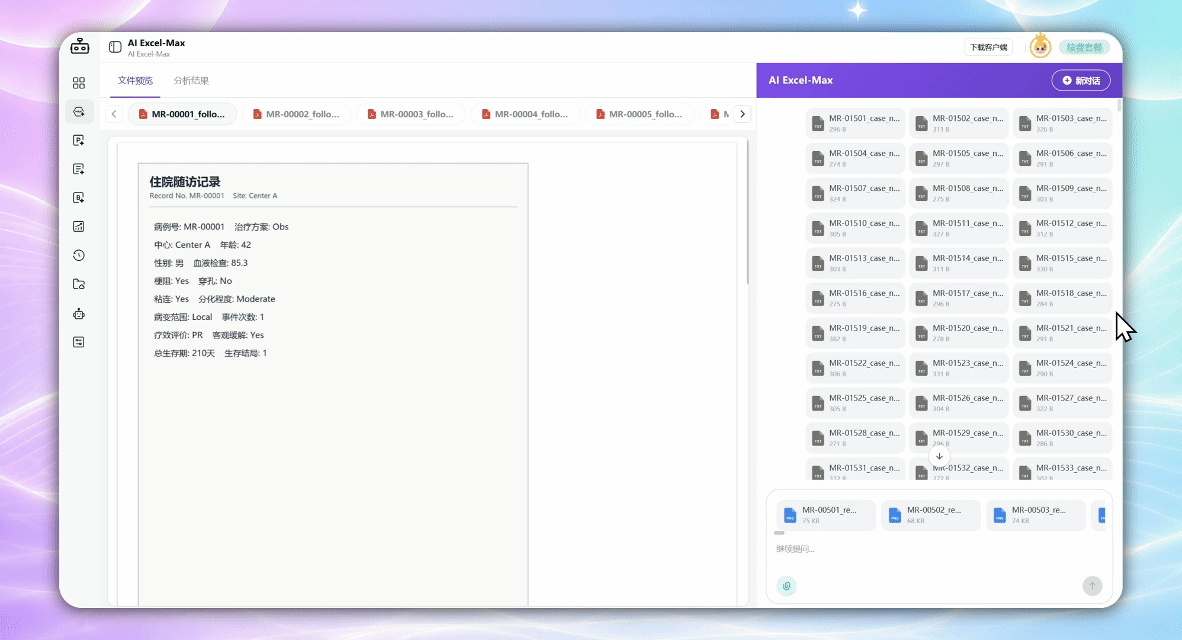This screenshot has width=1182, height=640.
Task: Click the document preview vertical scrollbar
Action: coord(747,211)
